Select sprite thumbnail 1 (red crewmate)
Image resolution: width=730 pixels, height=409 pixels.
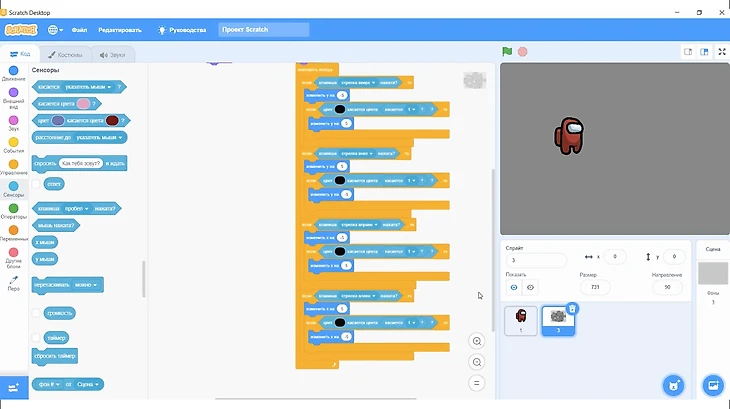point(520,320)
